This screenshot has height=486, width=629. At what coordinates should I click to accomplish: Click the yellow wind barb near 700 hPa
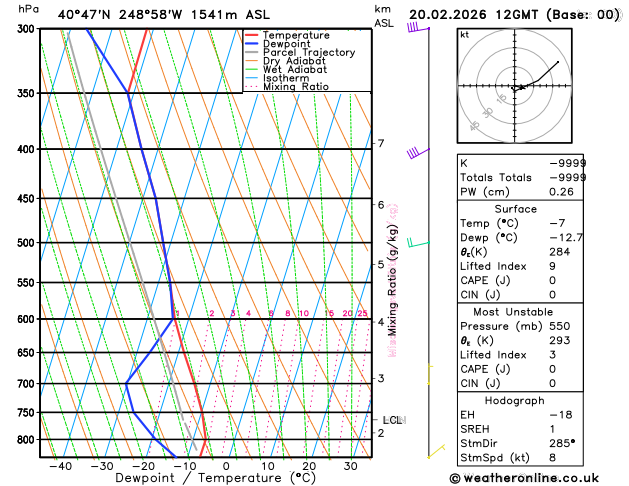[x=429, y=372]
